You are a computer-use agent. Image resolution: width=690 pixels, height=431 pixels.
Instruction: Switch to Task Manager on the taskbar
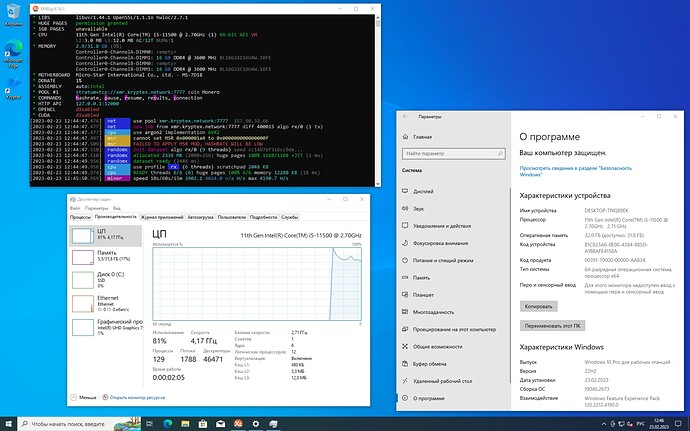[x=273, y=424]
